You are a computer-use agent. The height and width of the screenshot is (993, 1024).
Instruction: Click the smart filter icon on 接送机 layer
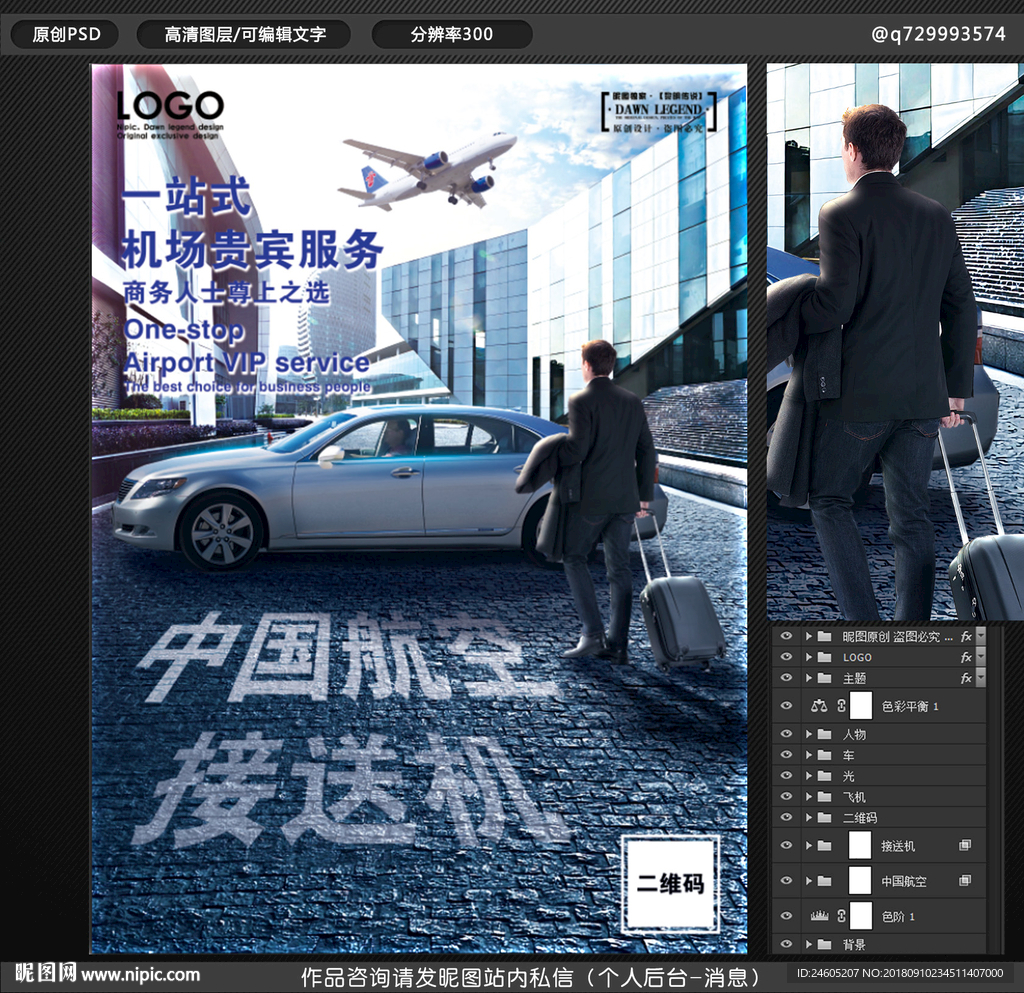(x=965, y=846)
